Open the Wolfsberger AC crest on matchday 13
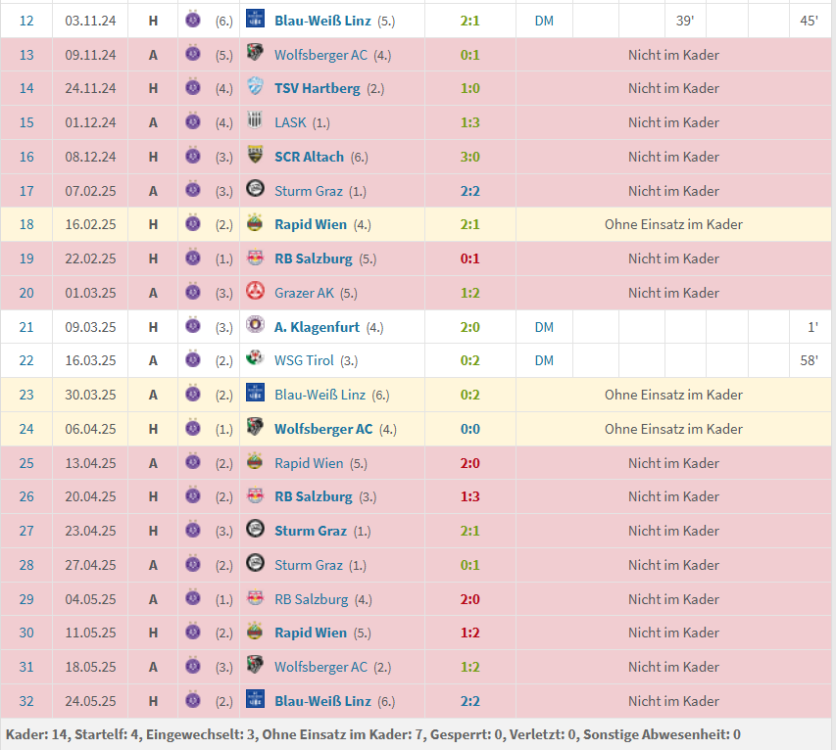 pyautogui.click(x=255, y=54)
